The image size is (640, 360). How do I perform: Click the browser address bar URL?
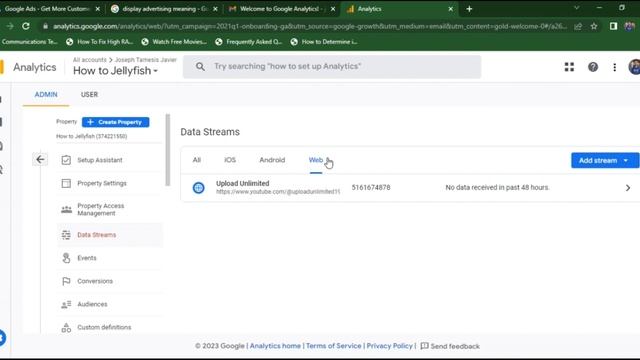(x=309, y=26)
